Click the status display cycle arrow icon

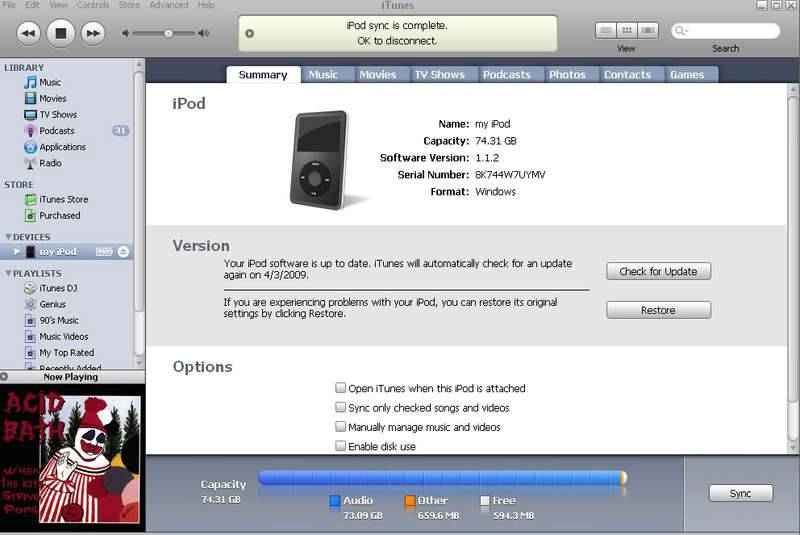pos(249,34)
